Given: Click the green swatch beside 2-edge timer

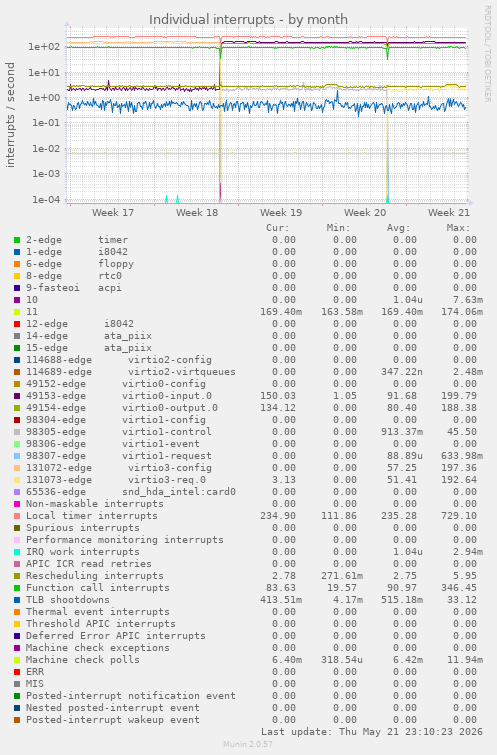Looking at the screenshot, I should [17, 240].
